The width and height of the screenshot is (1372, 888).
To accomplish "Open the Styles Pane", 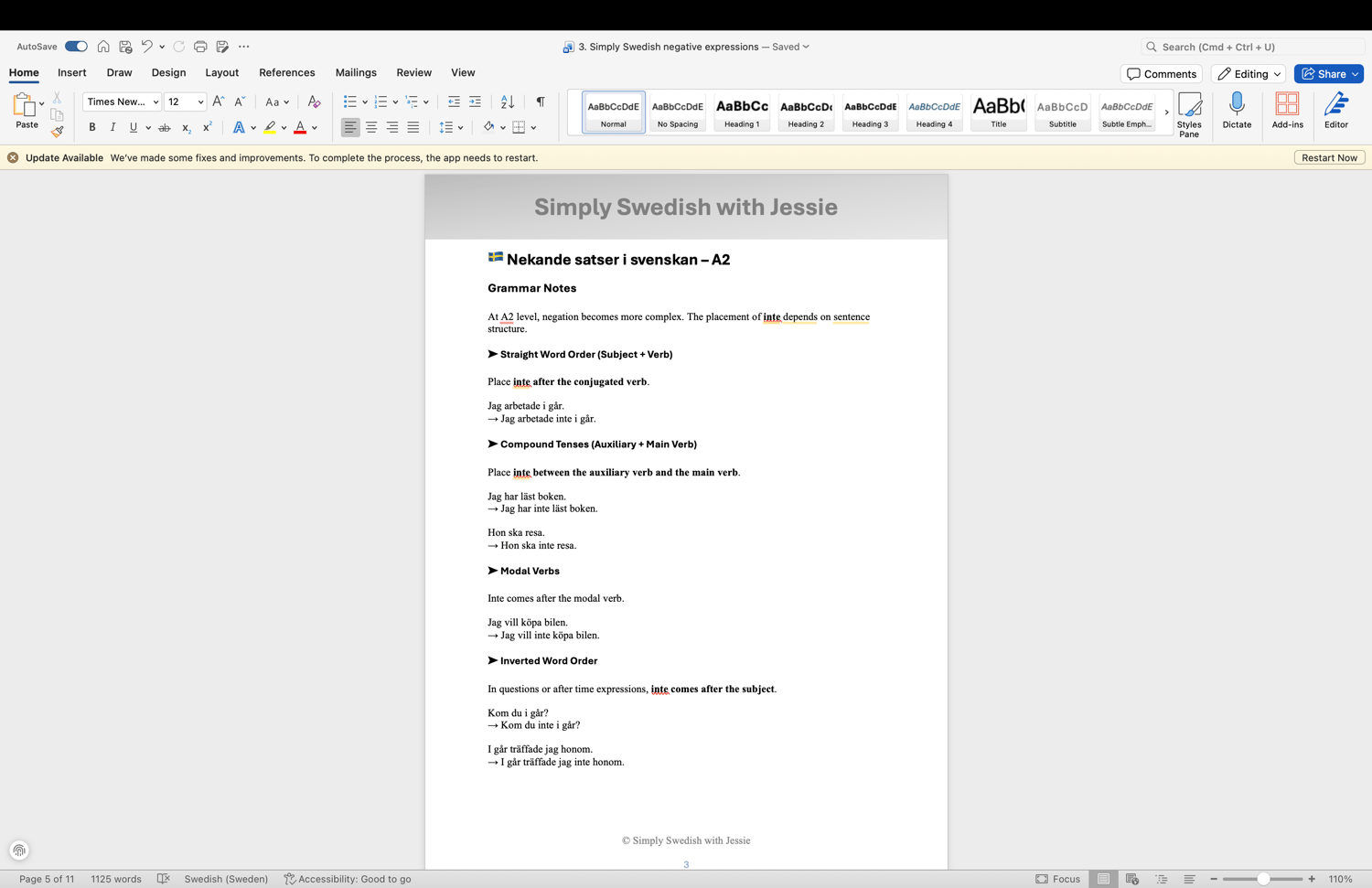I will click(x=1189, y=114).
